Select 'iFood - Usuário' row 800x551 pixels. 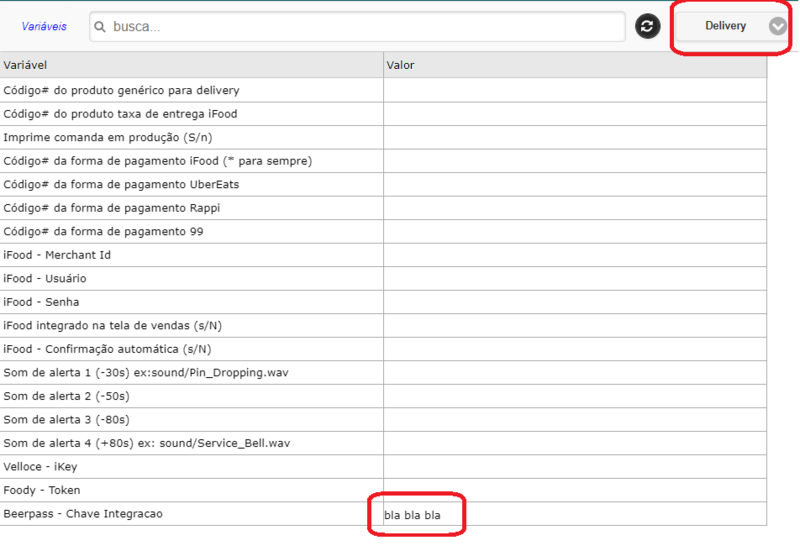pyautogui.click(x=383, y=278)
